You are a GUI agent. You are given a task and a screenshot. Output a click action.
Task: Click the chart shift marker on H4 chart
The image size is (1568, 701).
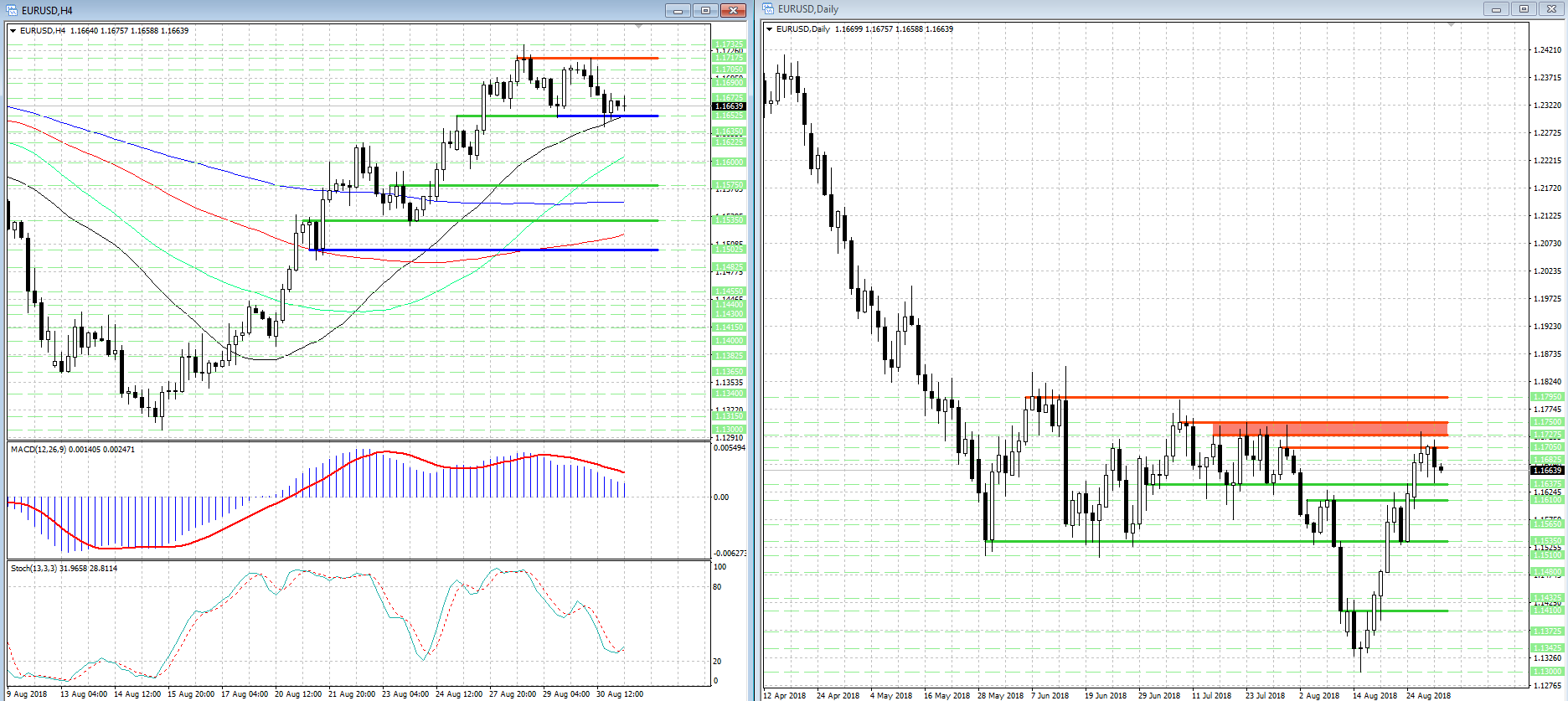tap(639, 27)
